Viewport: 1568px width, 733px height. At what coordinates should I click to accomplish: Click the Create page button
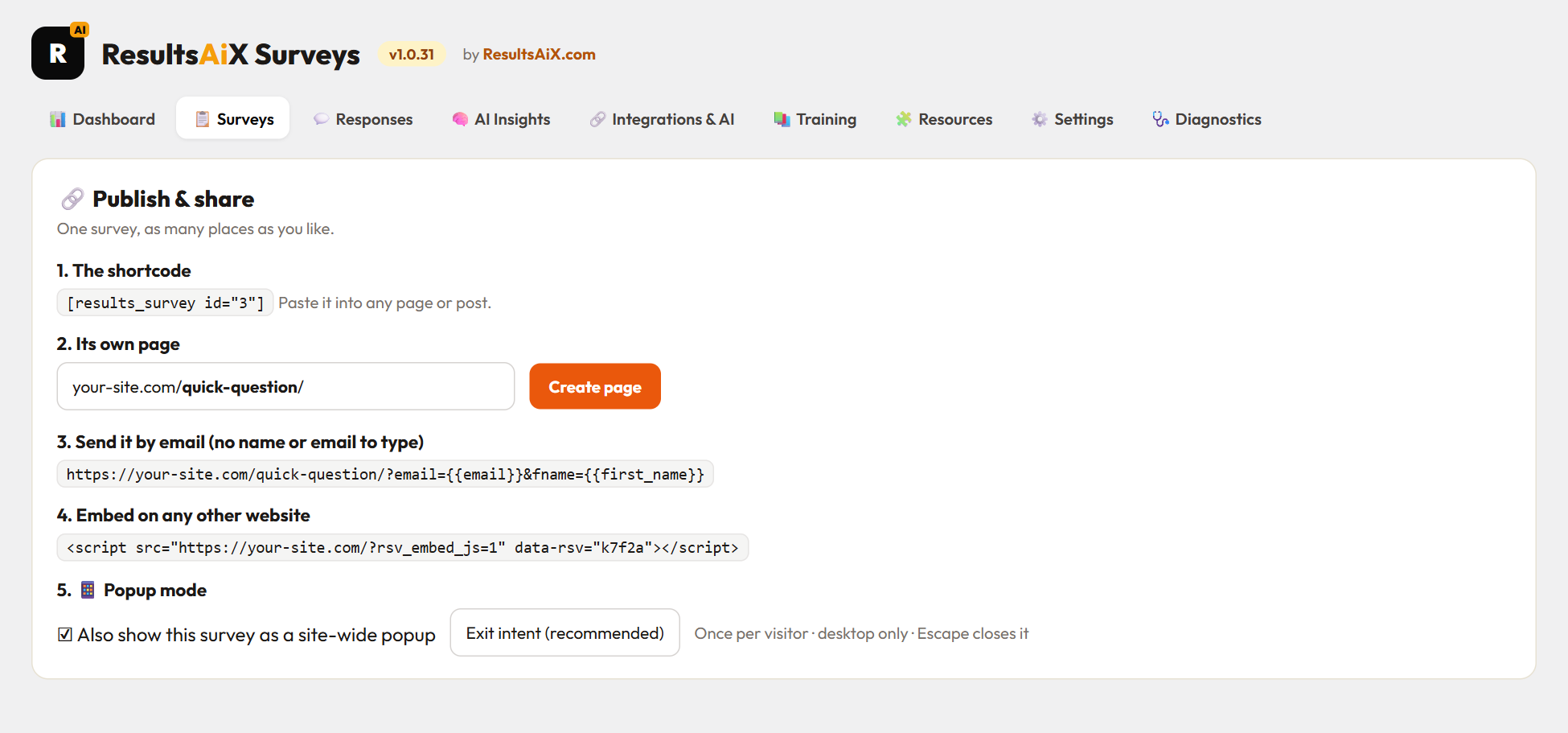[595, 386]
